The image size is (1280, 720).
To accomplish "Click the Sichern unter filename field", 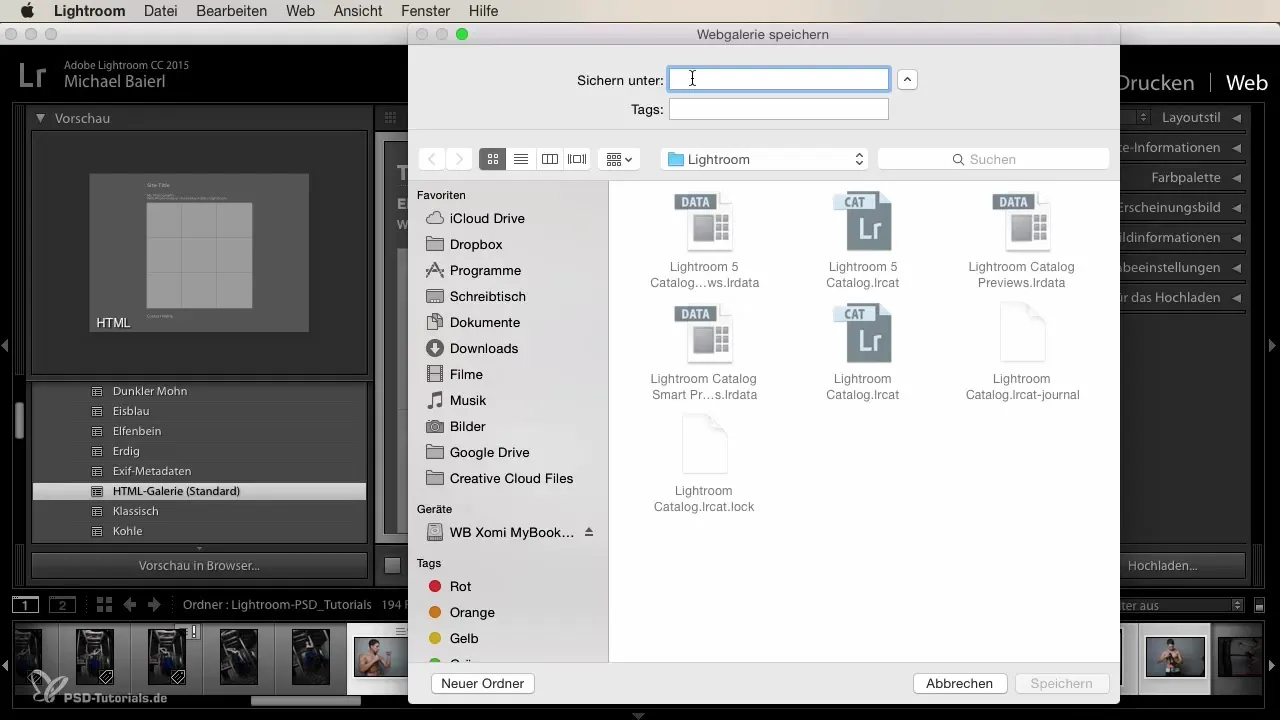I will [x=779, y=79].
